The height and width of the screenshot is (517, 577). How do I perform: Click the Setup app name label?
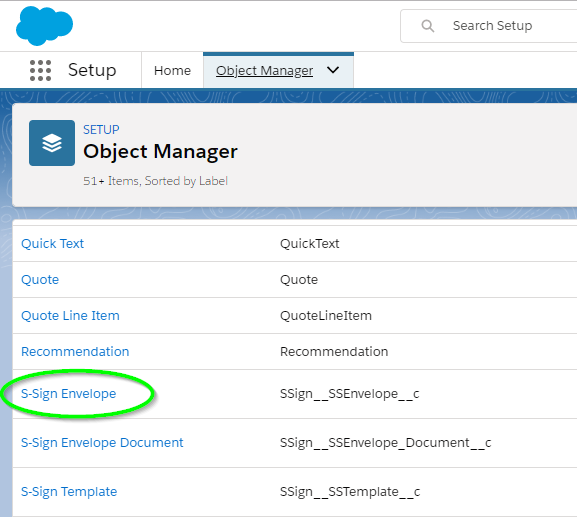click(x=92, y=70)
